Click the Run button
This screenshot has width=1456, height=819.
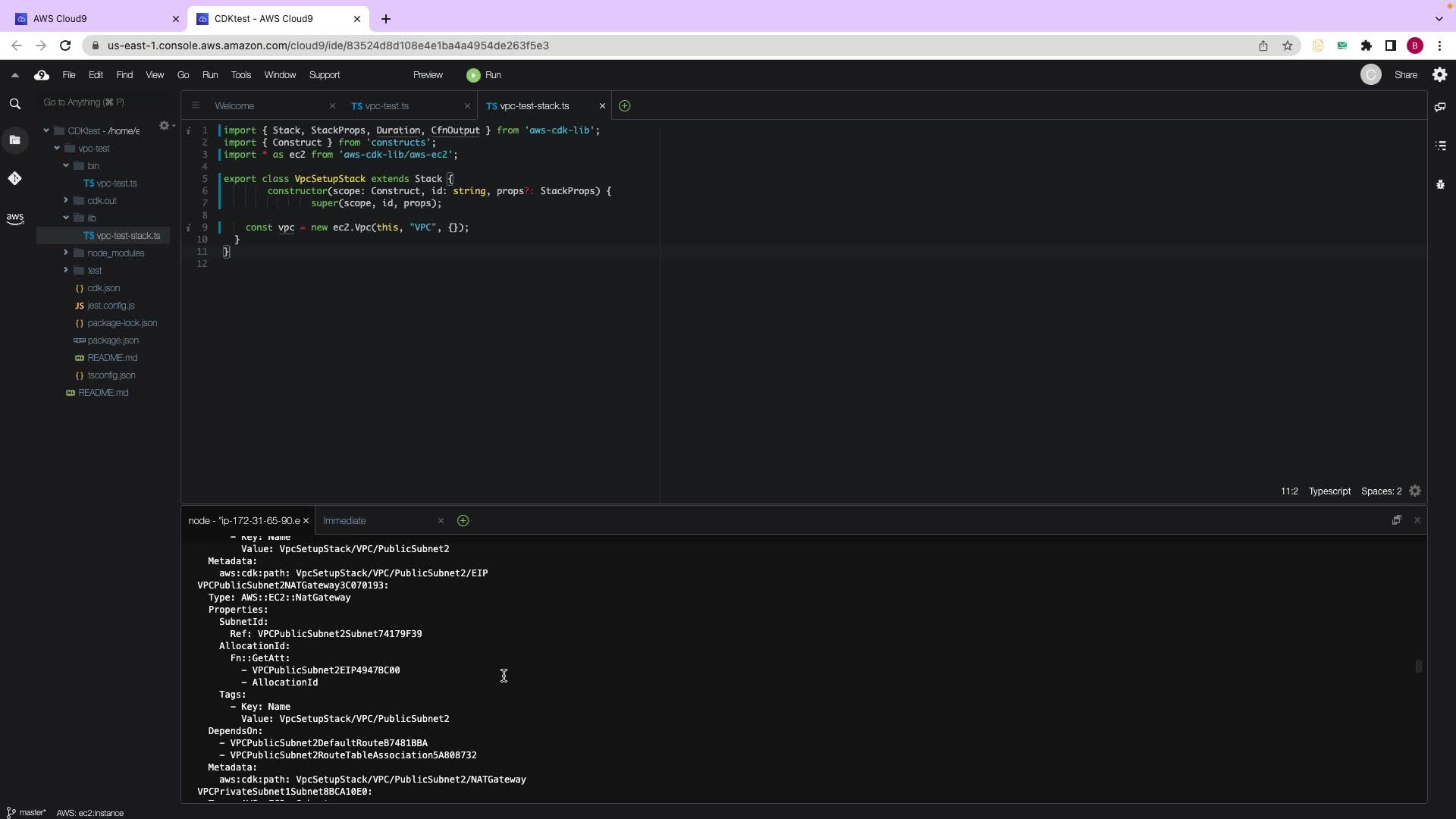pyautogui.click(x=485, y=75)
